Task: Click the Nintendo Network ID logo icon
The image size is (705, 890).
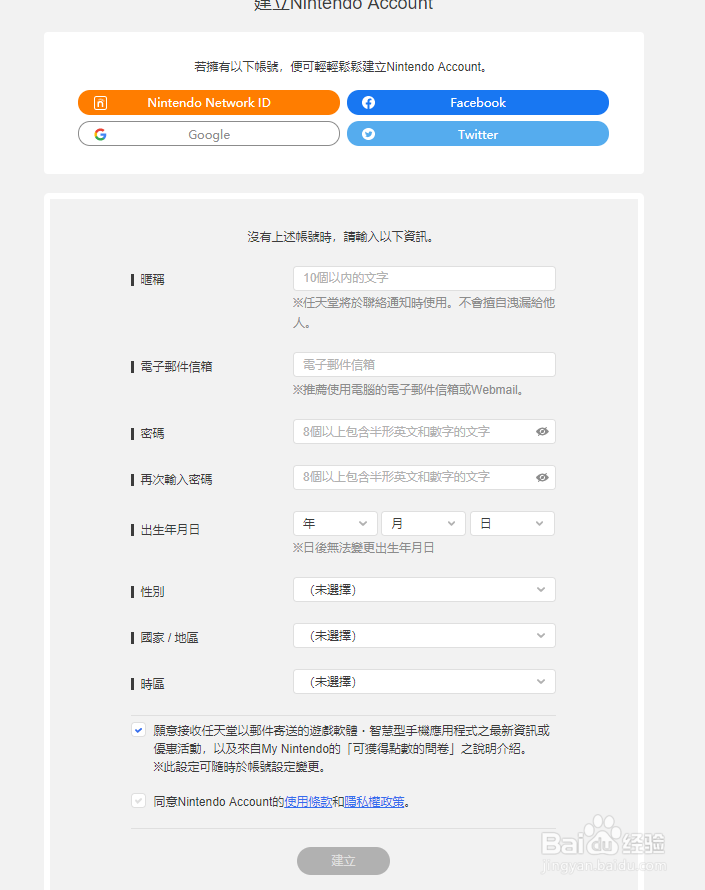Action: [100, 103]
